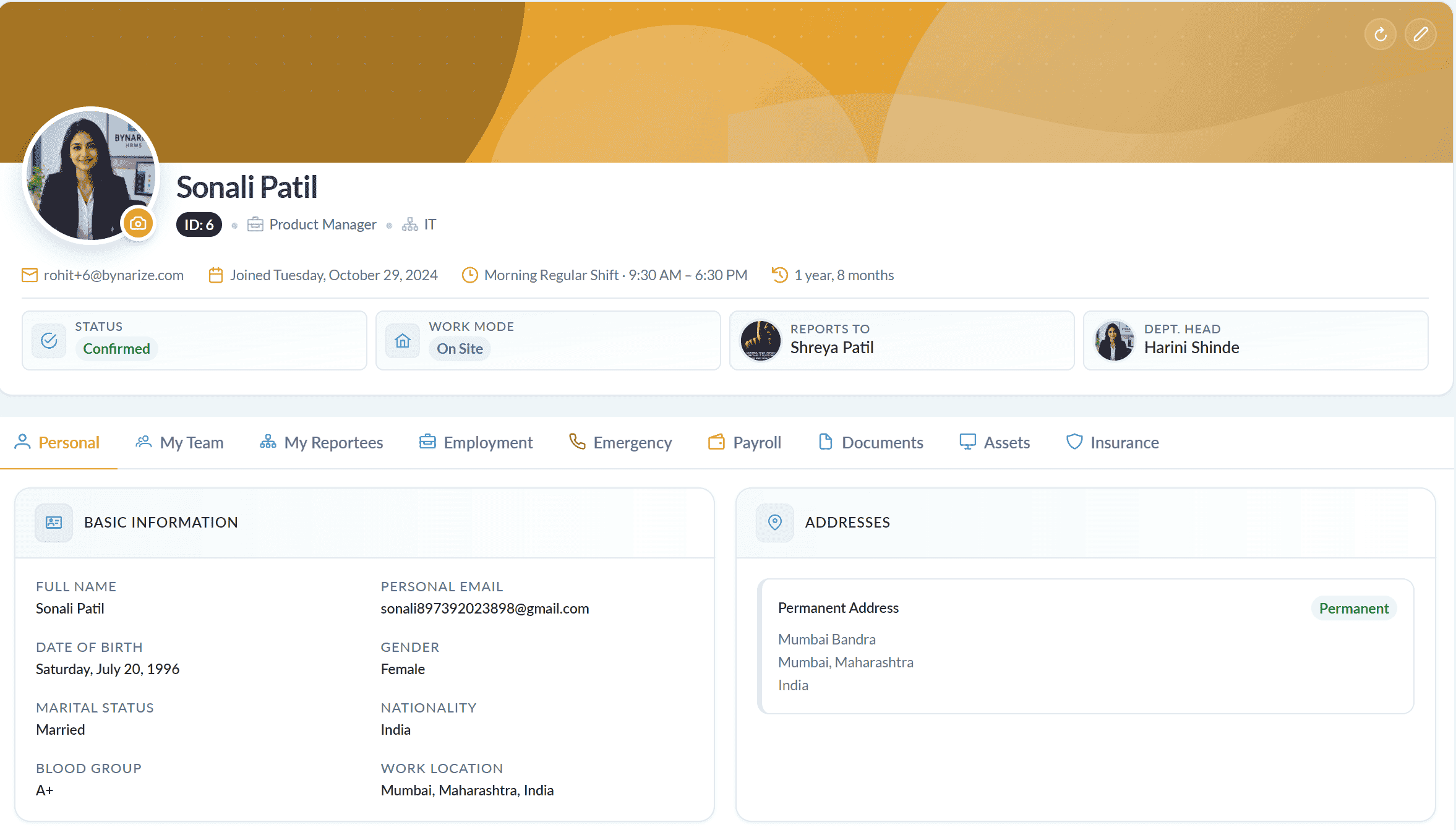Open the Emergency tab
The height and width of the screenshot is (830, 1456).
pyautogui.click(x=620, y=443)
